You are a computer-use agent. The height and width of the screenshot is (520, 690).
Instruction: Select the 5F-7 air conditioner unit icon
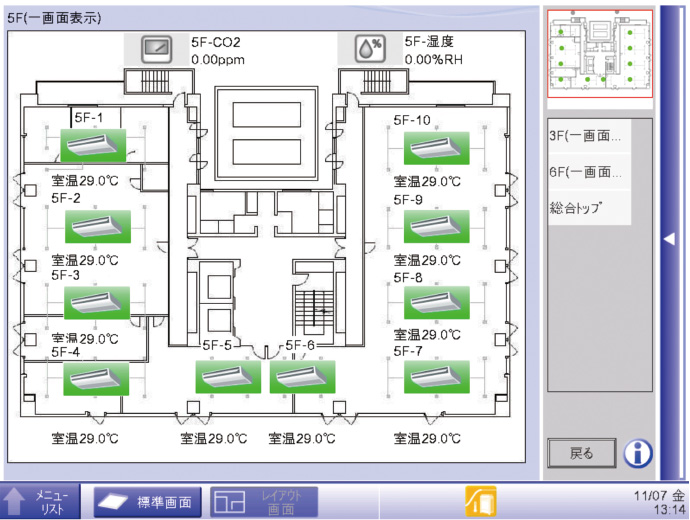click(x=437, y=377)
